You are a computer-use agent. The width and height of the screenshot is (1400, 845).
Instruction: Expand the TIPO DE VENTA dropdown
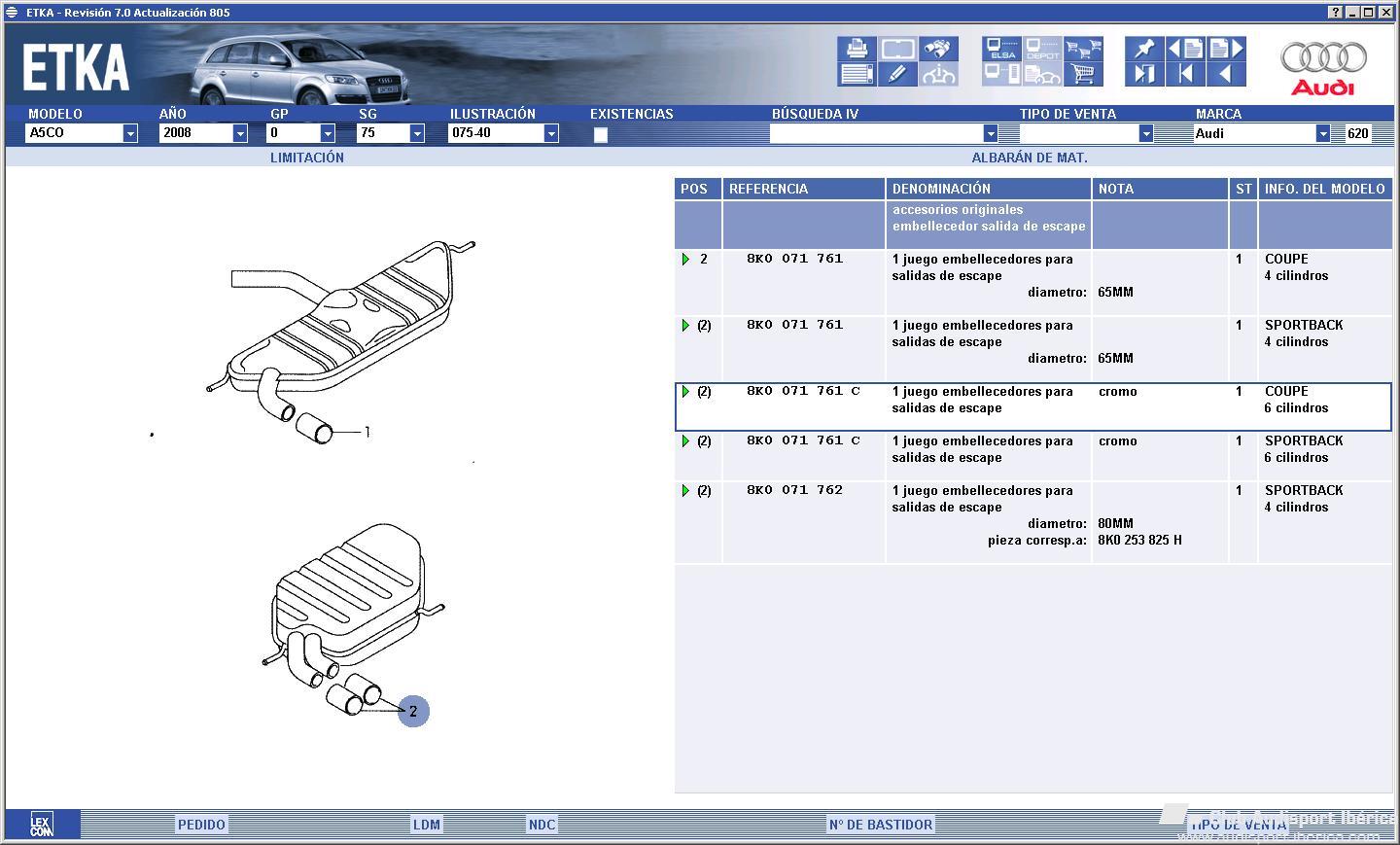1146,134
